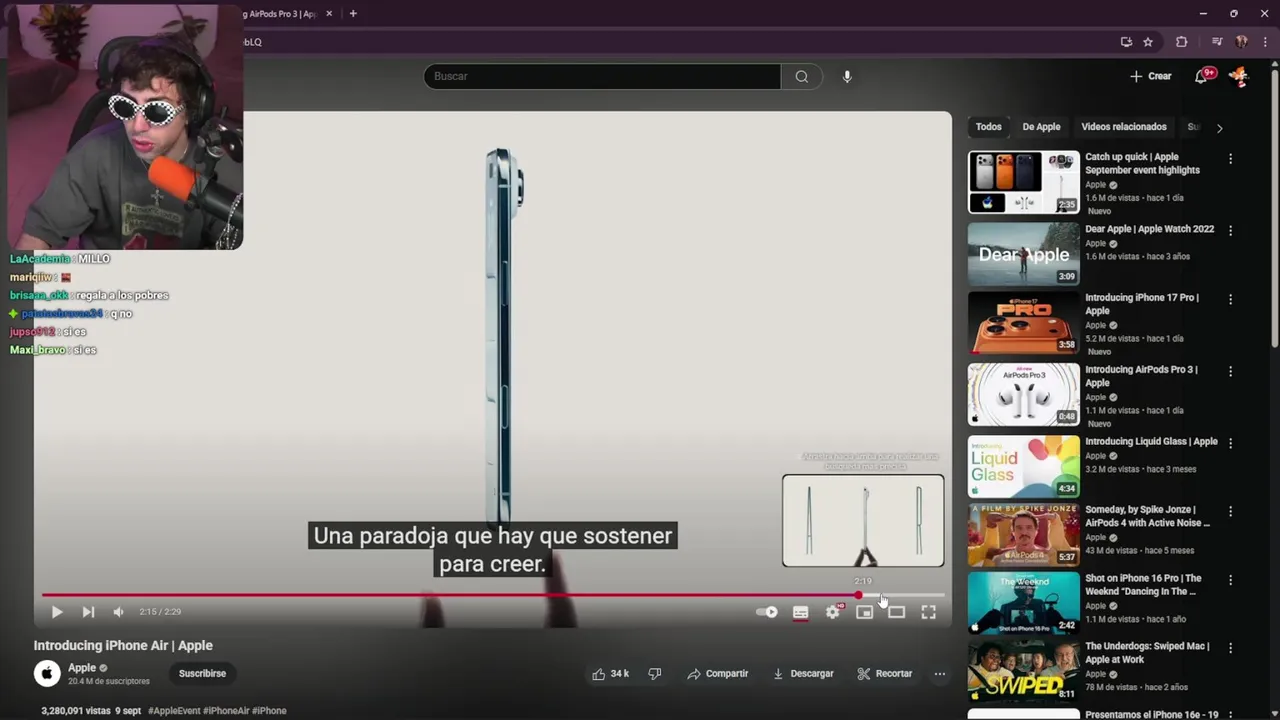
Task: Select the Todos filter chip
Action: [x=988, y=127]
